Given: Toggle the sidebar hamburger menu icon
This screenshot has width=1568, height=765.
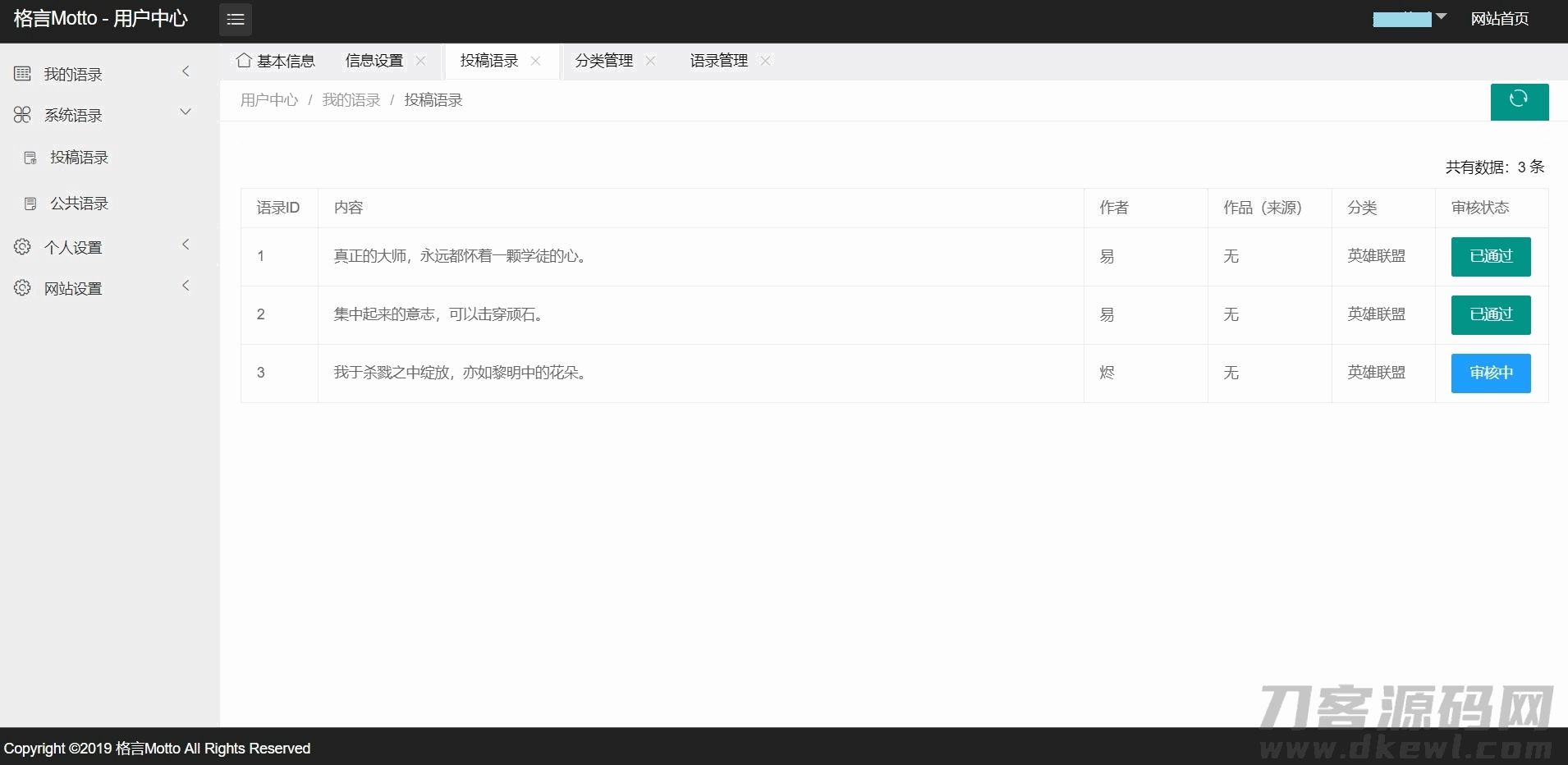Looking at the screenshot, I should pos(236,20).
